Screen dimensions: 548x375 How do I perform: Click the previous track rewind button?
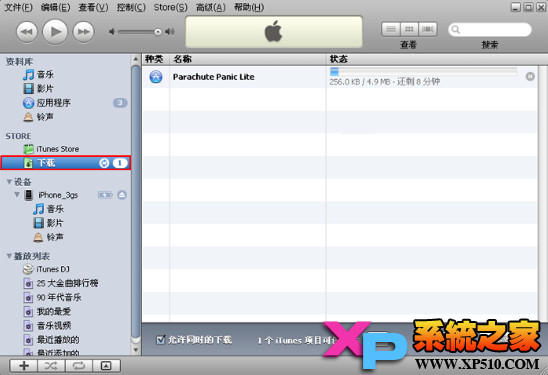click(x=27, y=32)
